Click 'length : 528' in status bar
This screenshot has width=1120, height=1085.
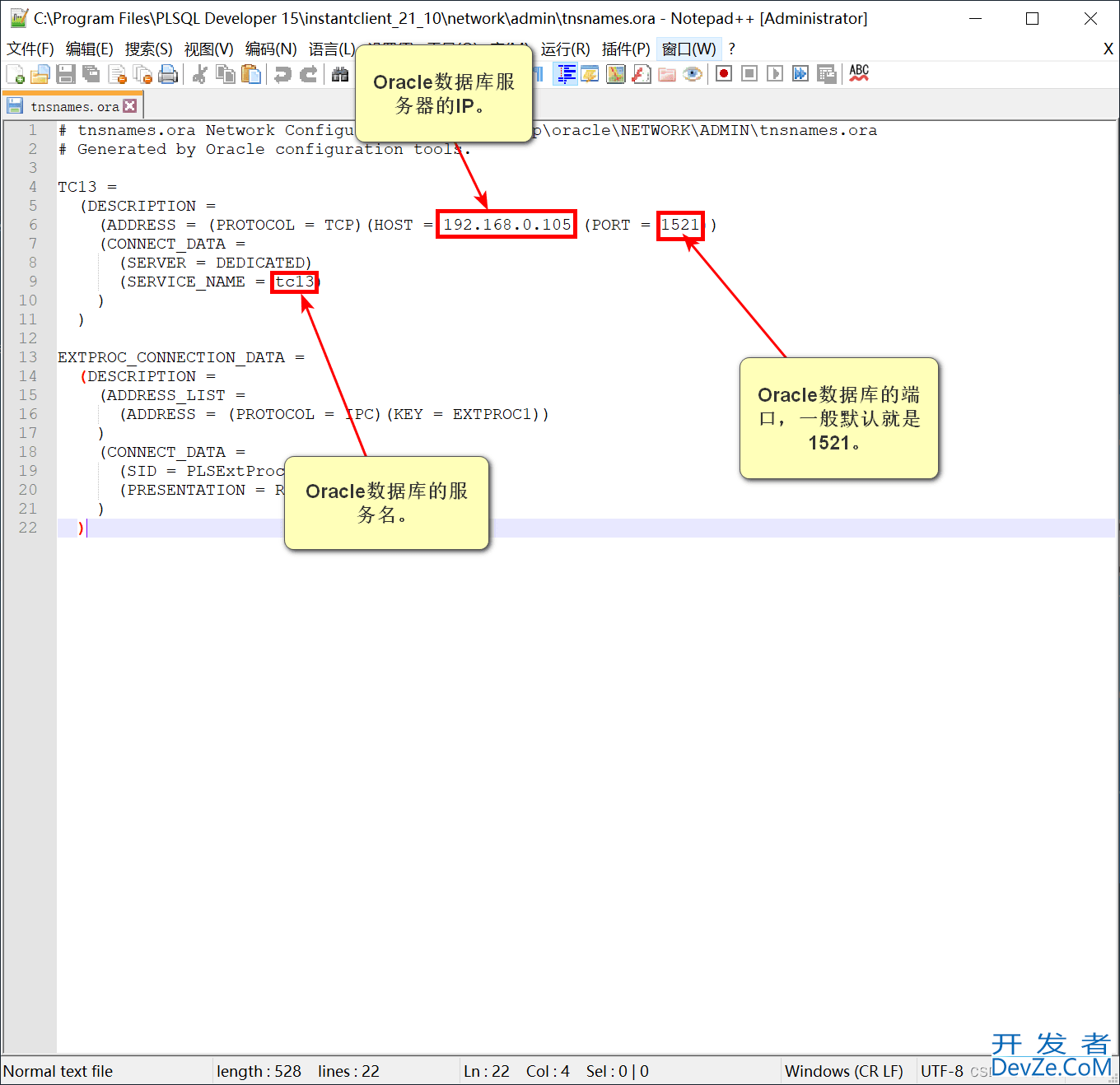click(259, 1071)
